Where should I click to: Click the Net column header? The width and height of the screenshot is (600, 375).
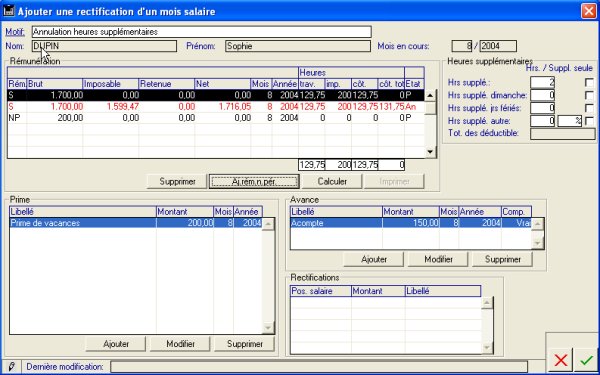coord(223,84)
